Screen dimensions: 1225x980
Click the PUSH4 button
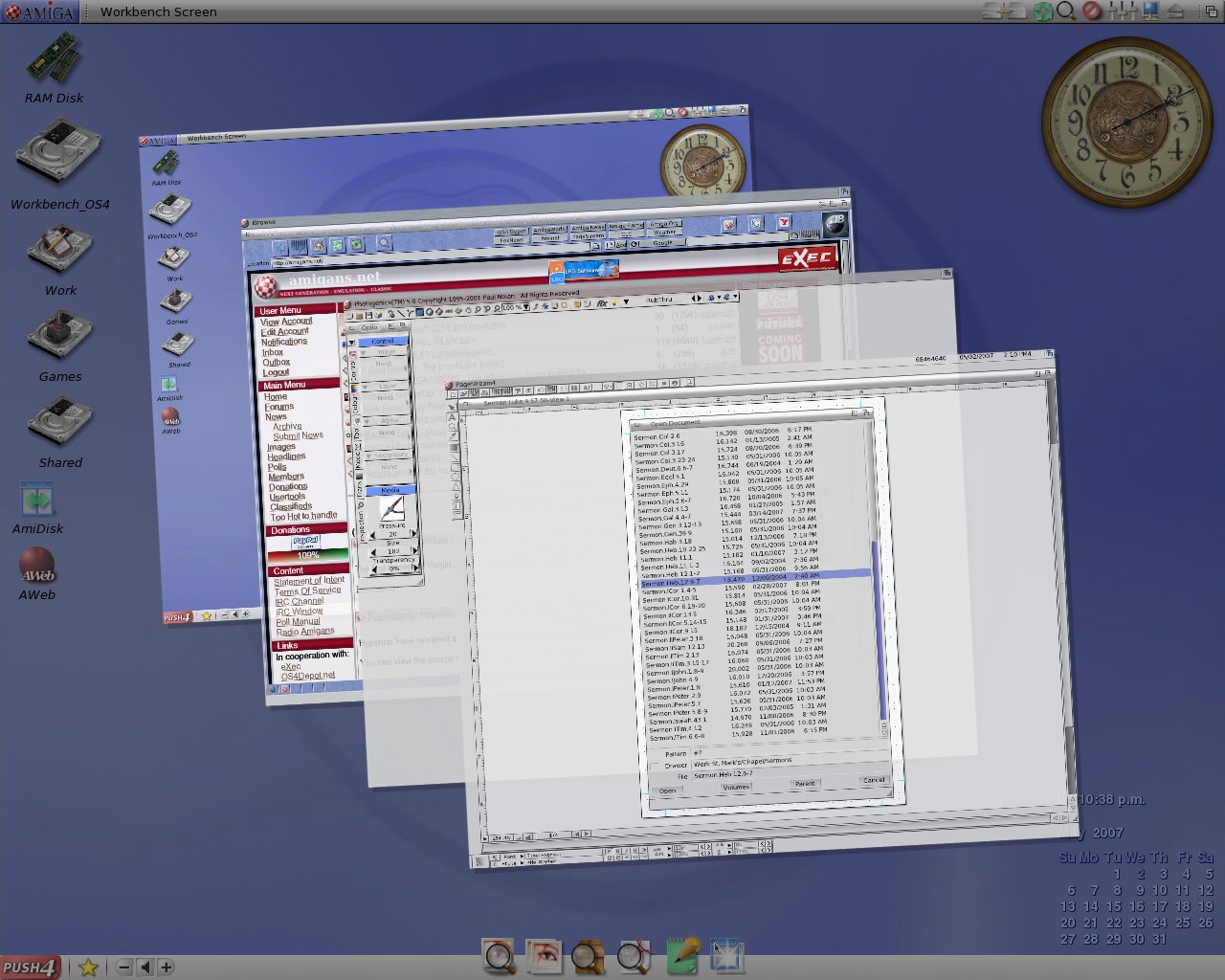click(30, 968)
